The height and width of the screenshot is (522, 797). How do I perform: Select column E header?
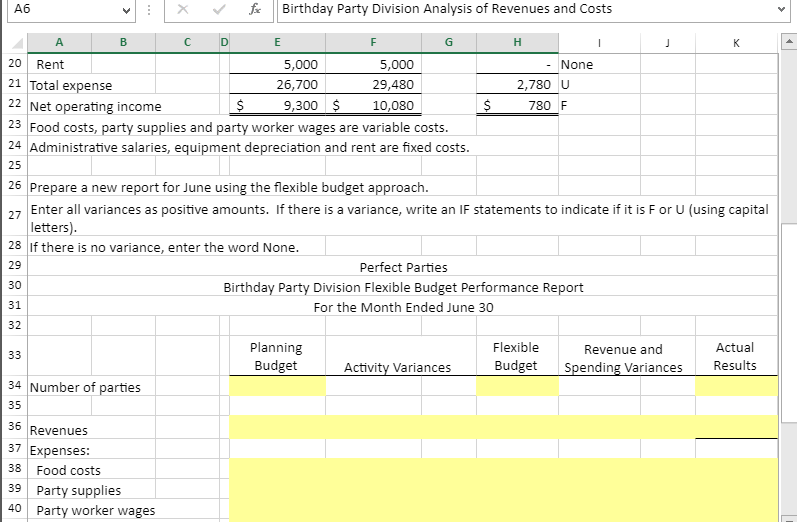[277, 43]
